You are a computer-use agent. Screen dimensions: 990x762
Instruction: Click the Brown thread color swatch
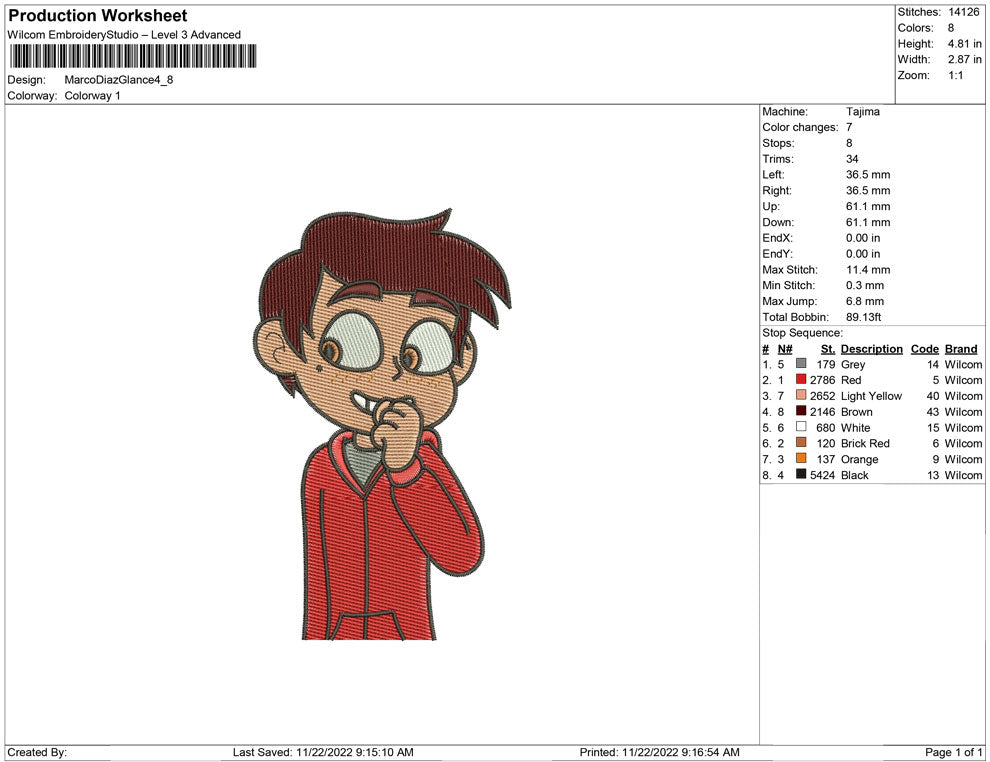[x=801, y=411]
